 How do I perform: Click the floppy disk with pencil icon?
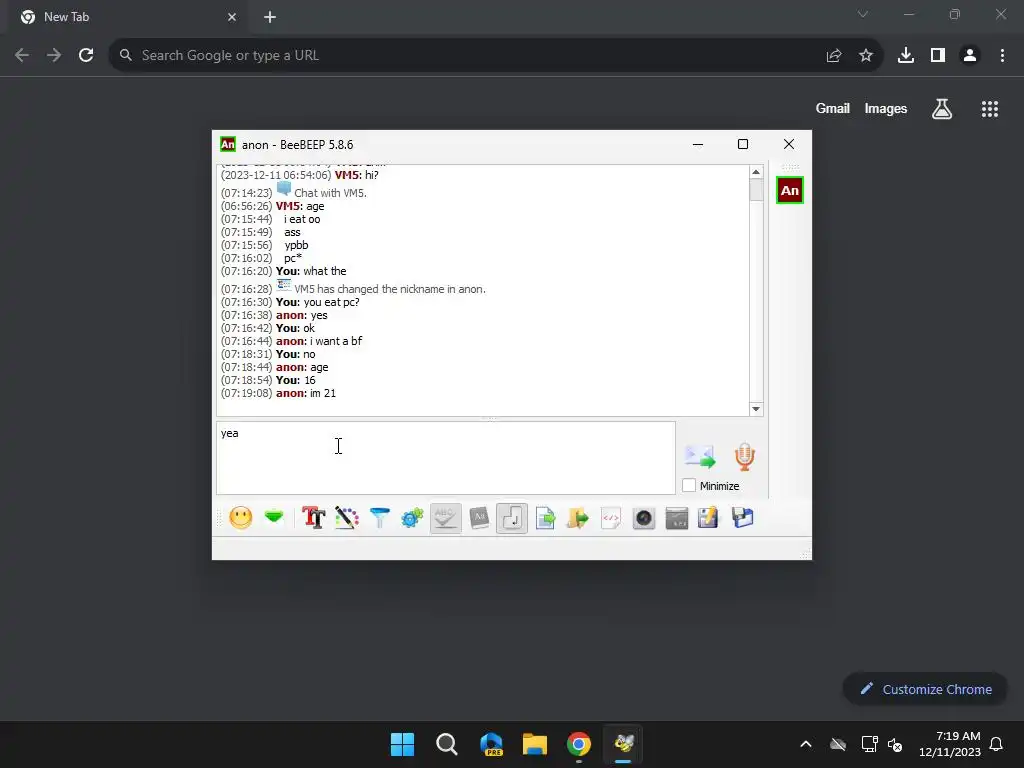(x=708, y=518)
